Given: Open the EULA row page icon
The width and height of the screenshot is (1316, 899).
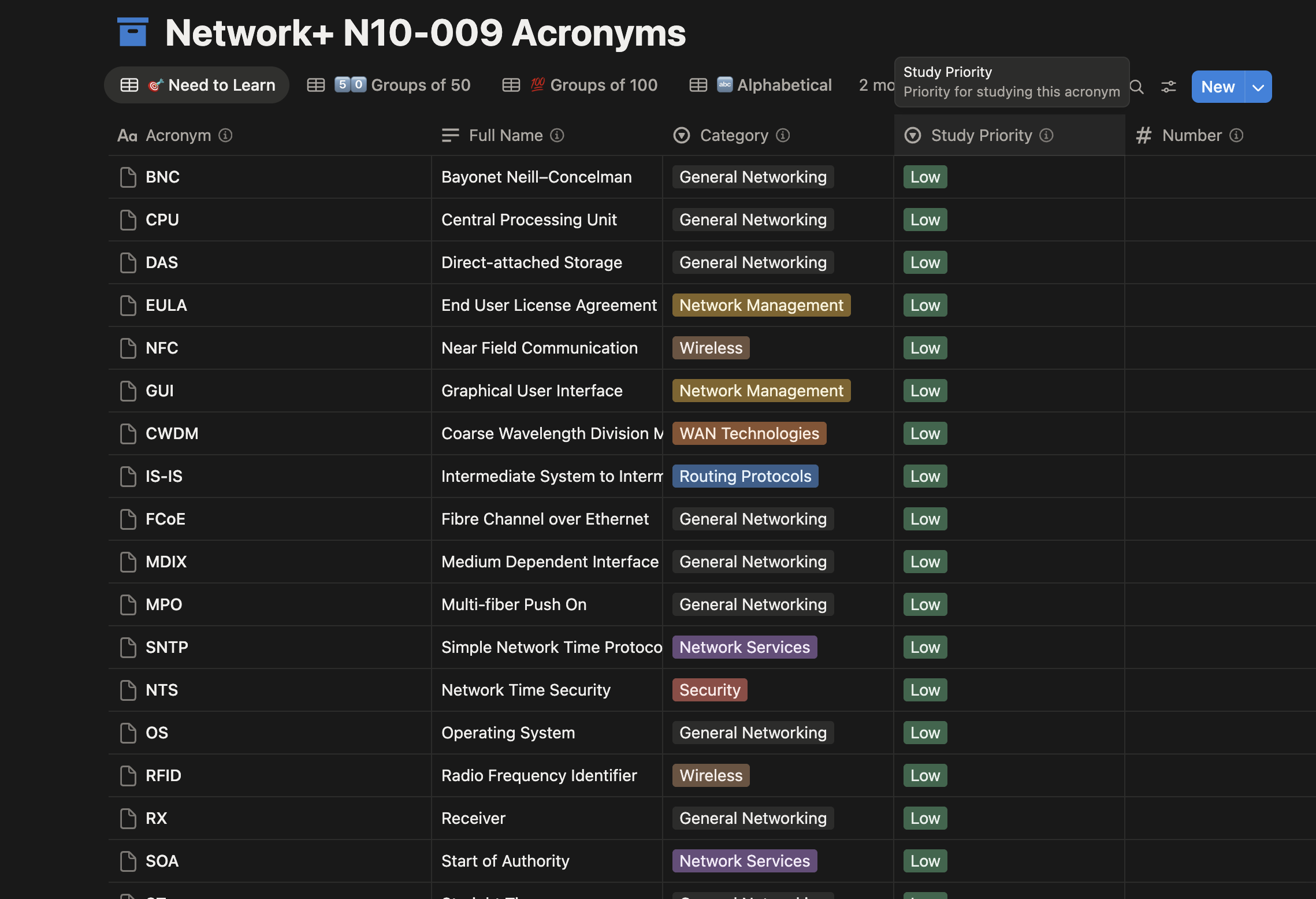Looking at the screenshot, I should (x=128, y=305).
